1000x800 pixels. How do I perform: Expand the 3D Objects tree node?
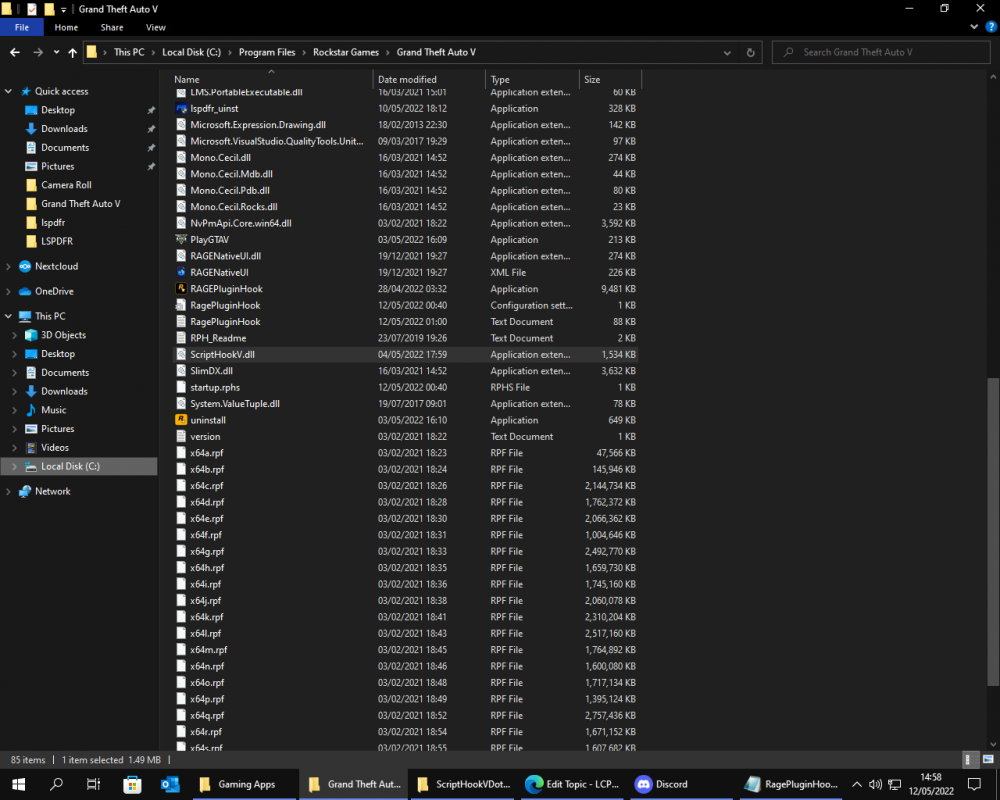point(15,335)
